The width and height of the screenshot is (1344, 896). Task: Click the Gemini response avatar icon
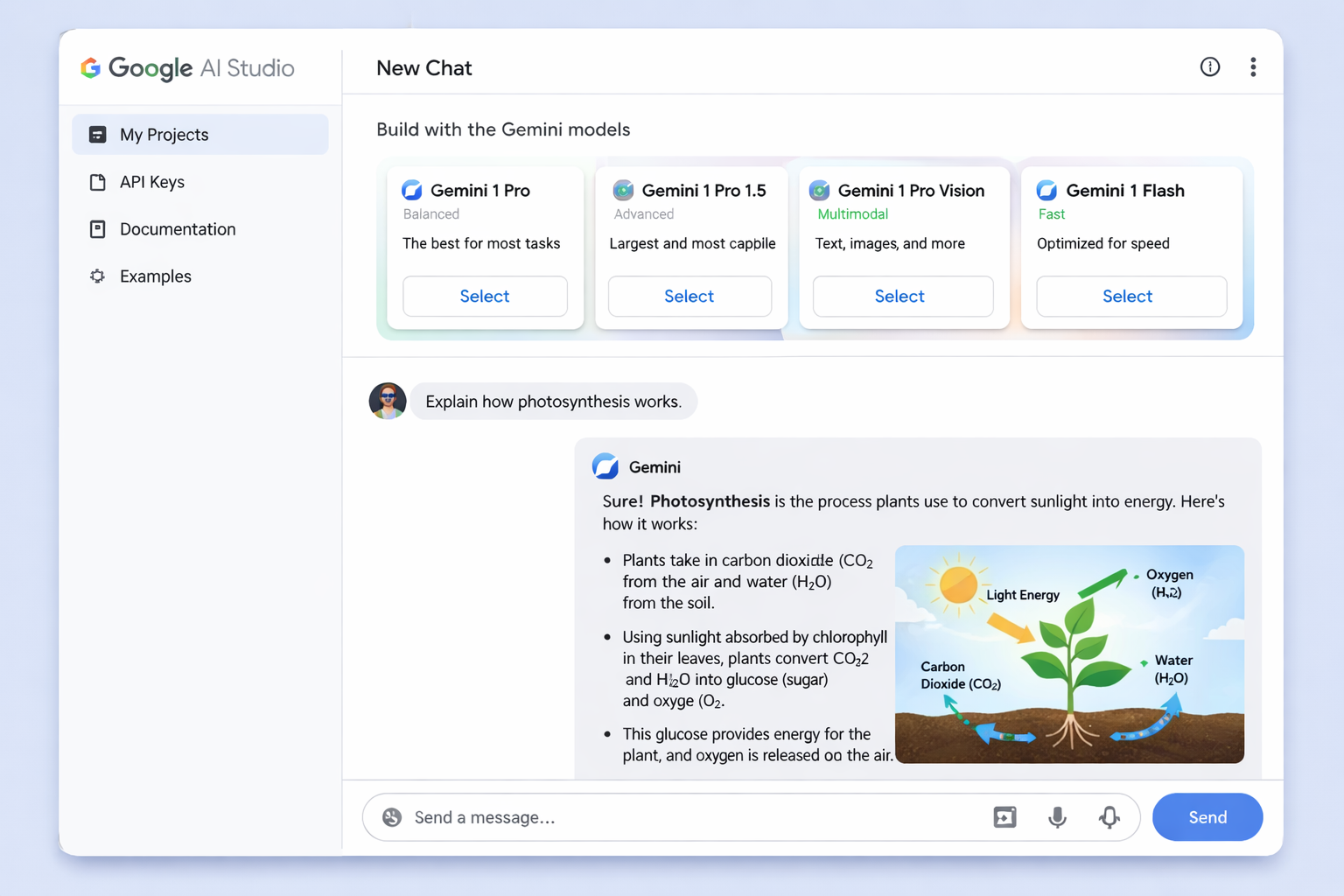605,466
